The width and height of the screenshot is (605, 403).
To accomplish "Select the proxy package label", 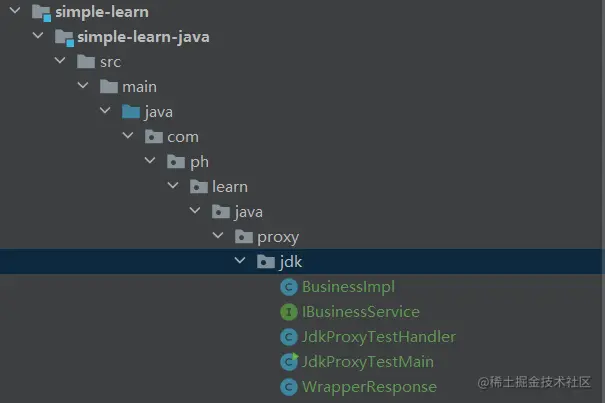I will click(278, 238).
